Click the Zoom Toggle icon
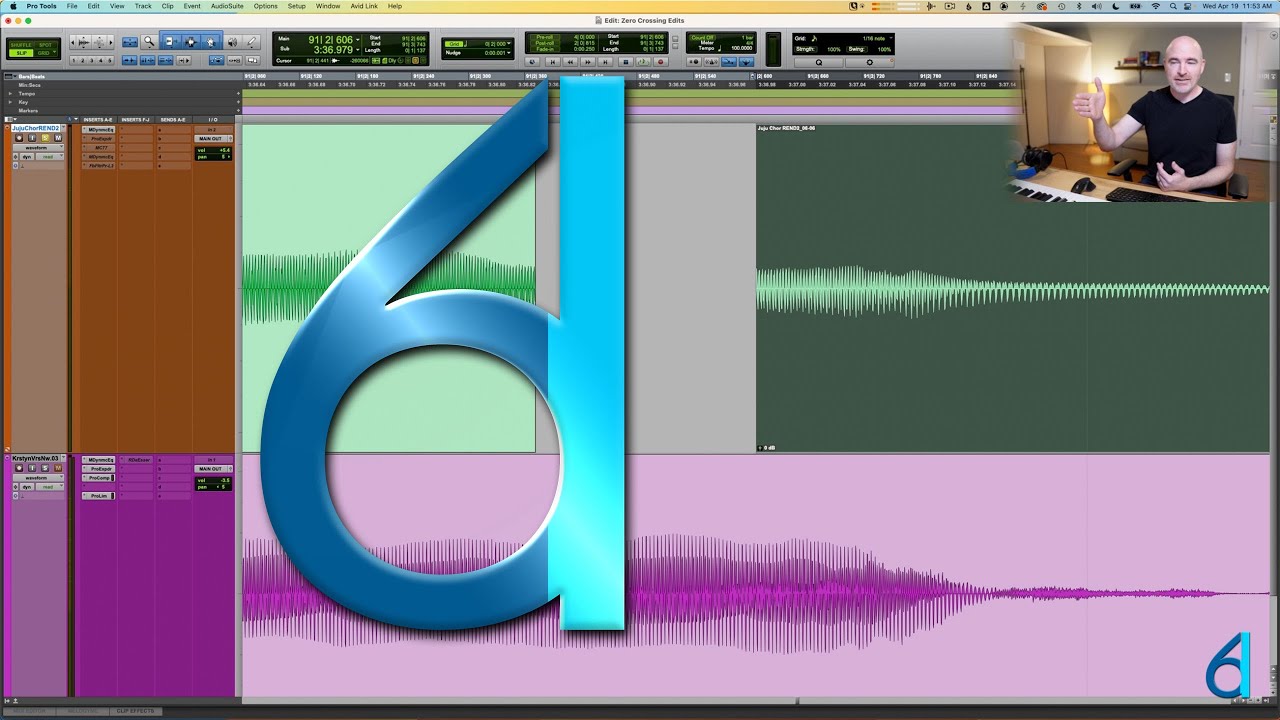 point(130,42)
